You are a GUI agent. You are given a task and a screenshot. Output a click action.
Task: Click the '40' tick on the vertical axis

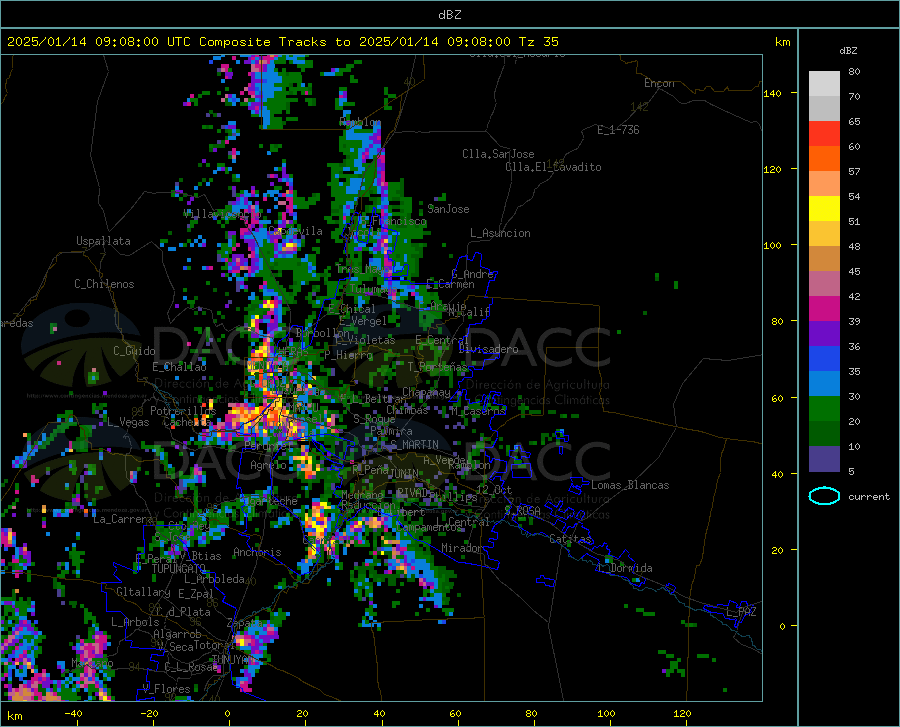pyautogui.click(x=777, y=474)
